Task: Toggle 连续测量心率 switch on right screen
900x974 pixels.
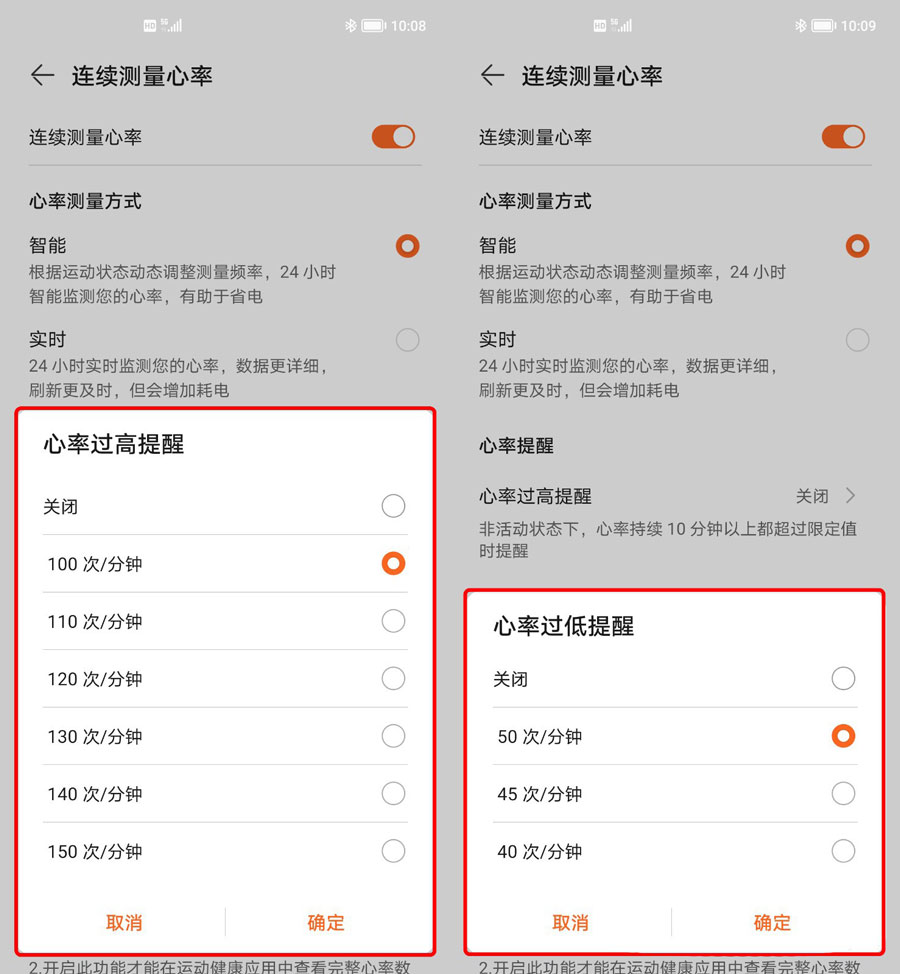Action: pyautogui.click(x=843, y=137)
